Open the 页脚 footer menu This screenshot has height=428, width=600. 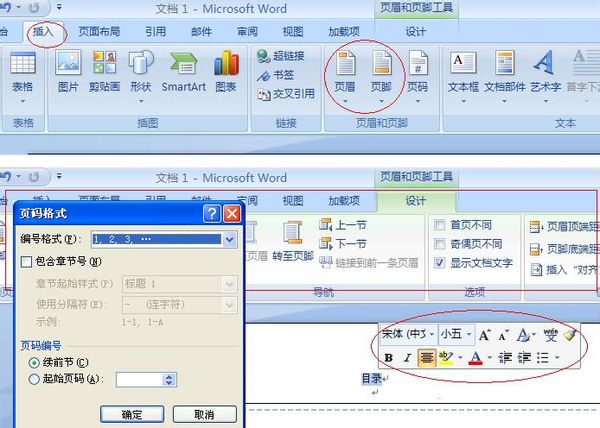tap(381, 77)
